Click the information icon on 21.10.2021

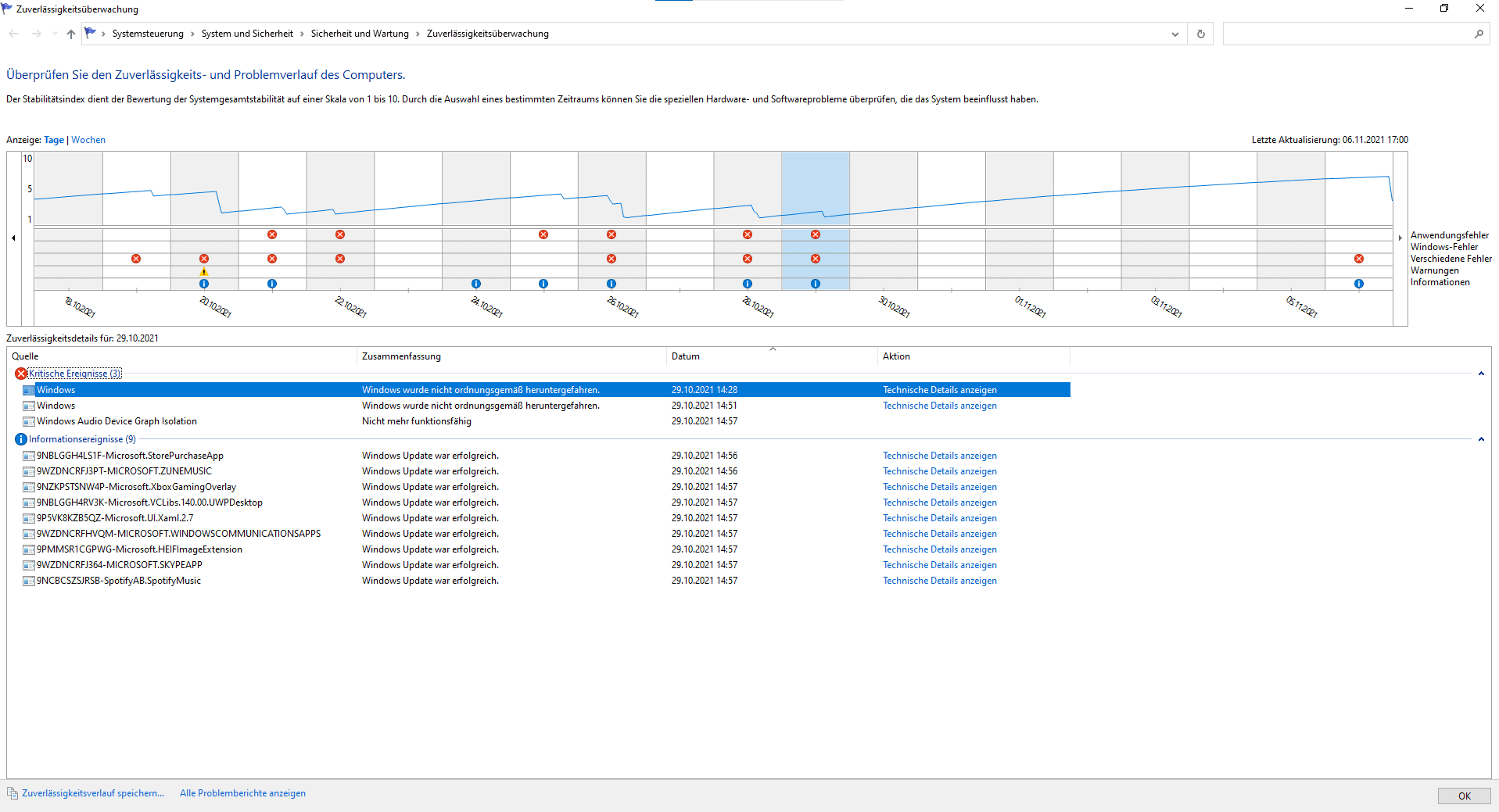coord(272,284)
